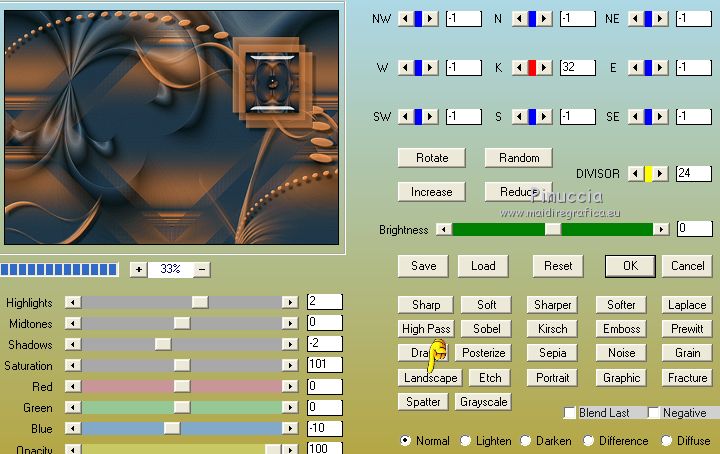This screenshot has width=720, height=454.
Task: Apply the Posterize preset
Action: tap(483, 353)
